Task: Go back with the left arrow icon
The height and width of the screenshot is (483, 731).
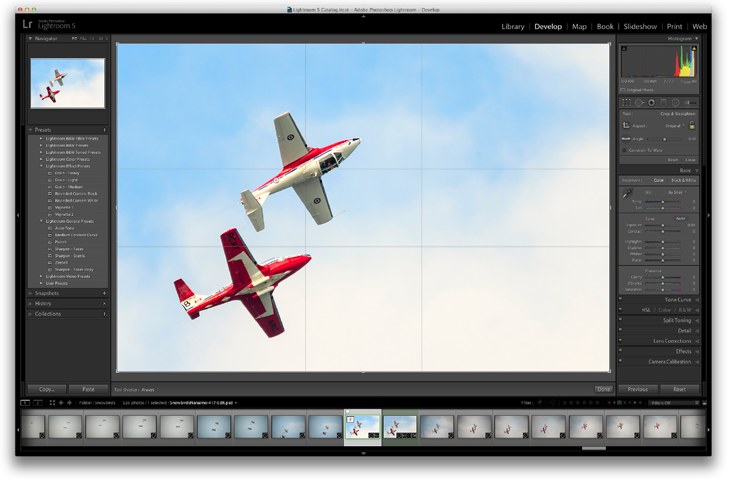Action: [x=61, y=403]
